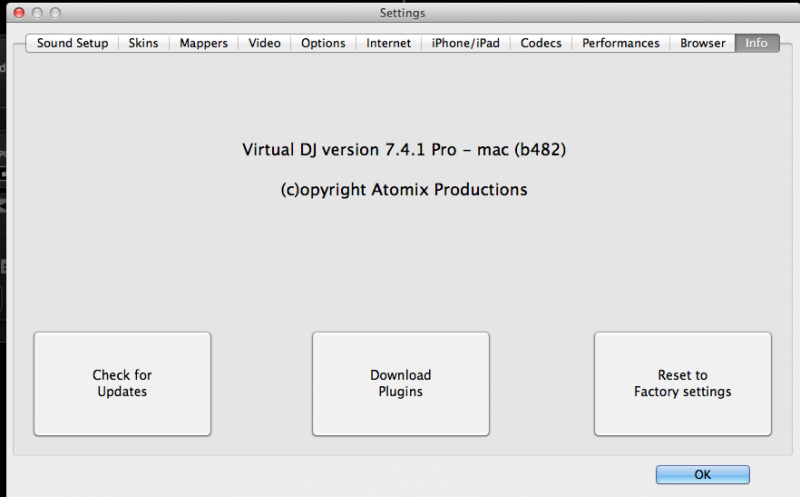Select the Codecs tab
Screen dimensions: 800x497
[541, 43]
